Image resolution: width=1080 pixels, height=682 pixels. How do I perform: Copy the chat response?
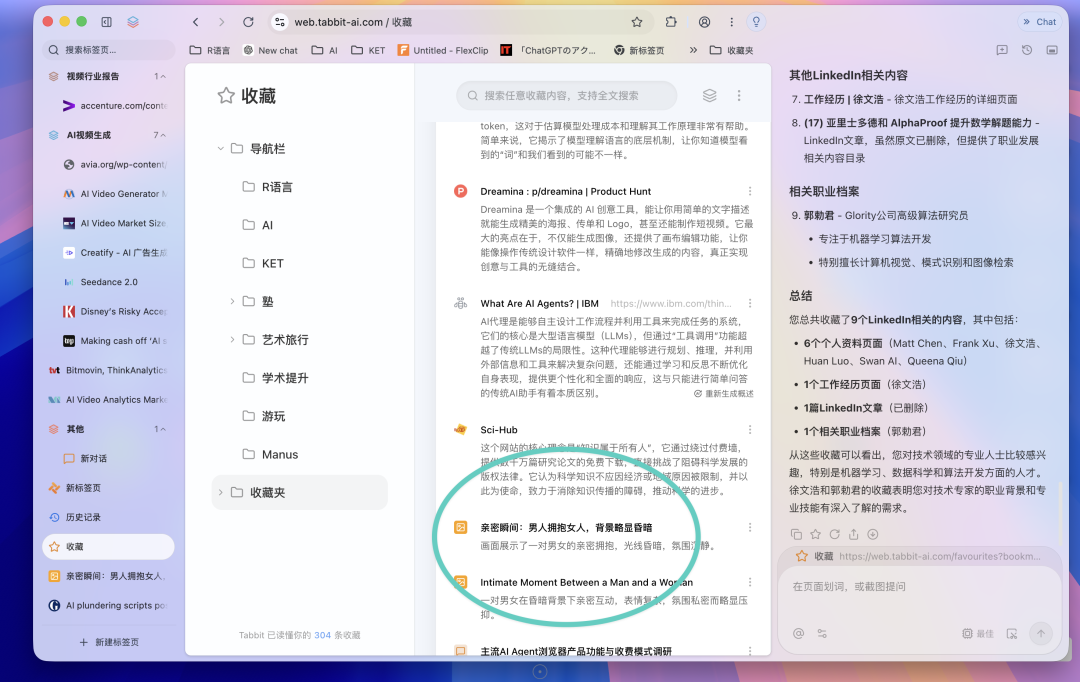[x=796, y=534]
